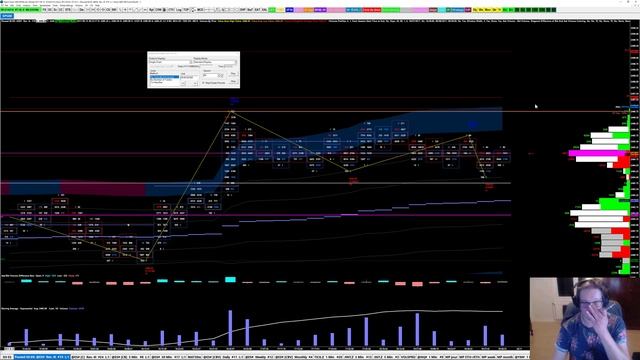Click the DHP toolbar button
The width and height of the screenshot is (640, 360).
coord(242,9)
